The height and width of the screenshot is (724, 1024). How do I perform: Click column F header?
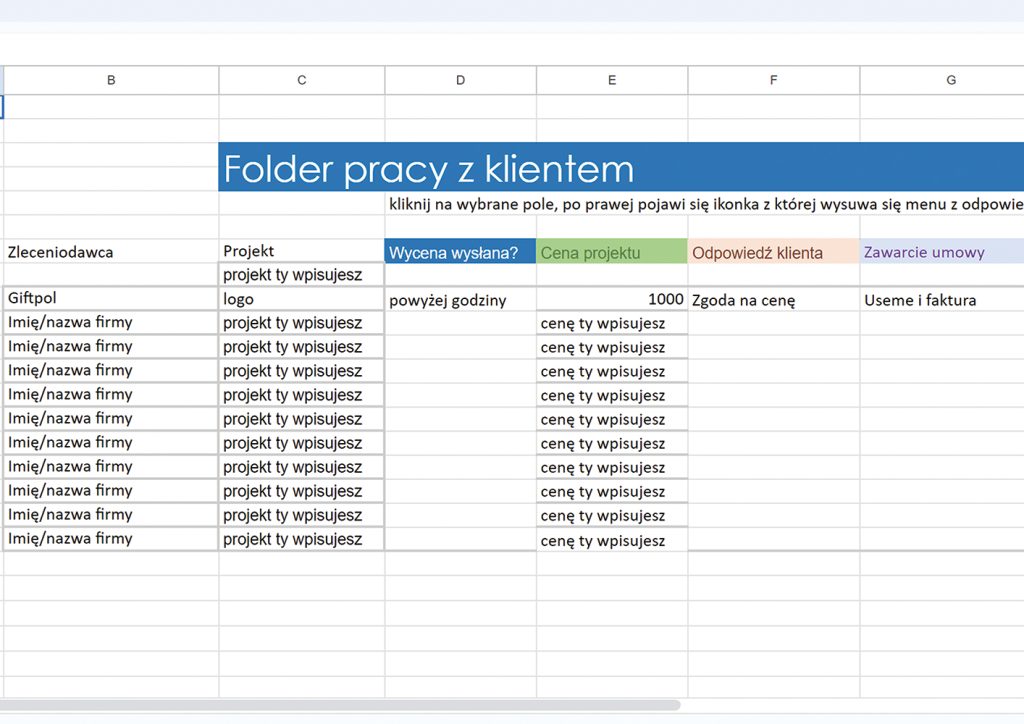tap(773, 80)
